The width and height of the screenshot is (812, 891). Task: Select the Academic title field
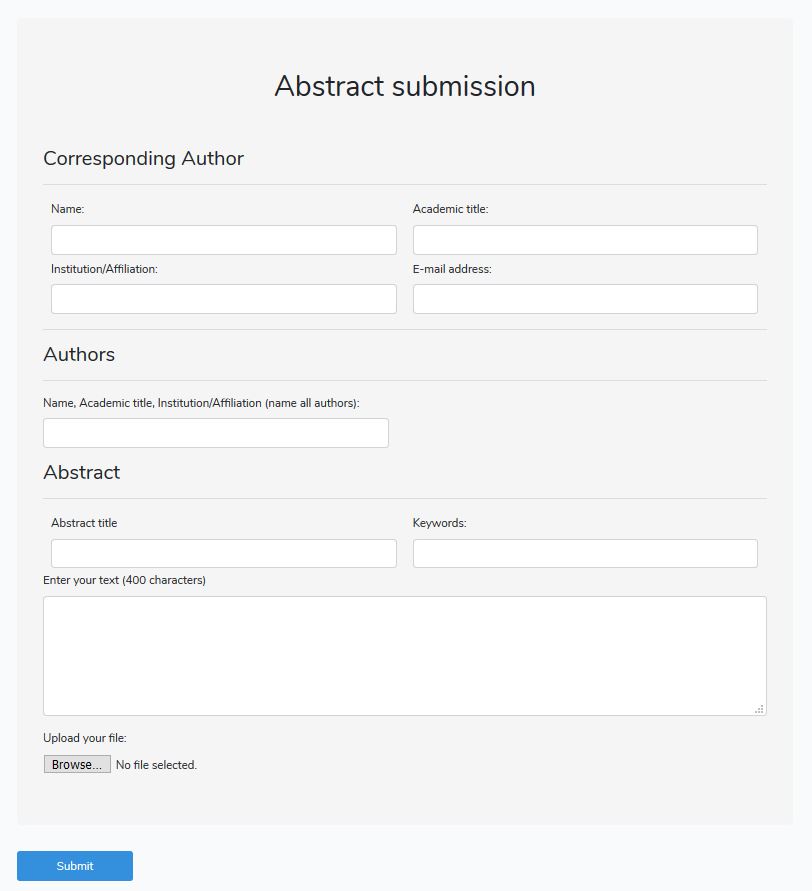[x=585, y=239]
